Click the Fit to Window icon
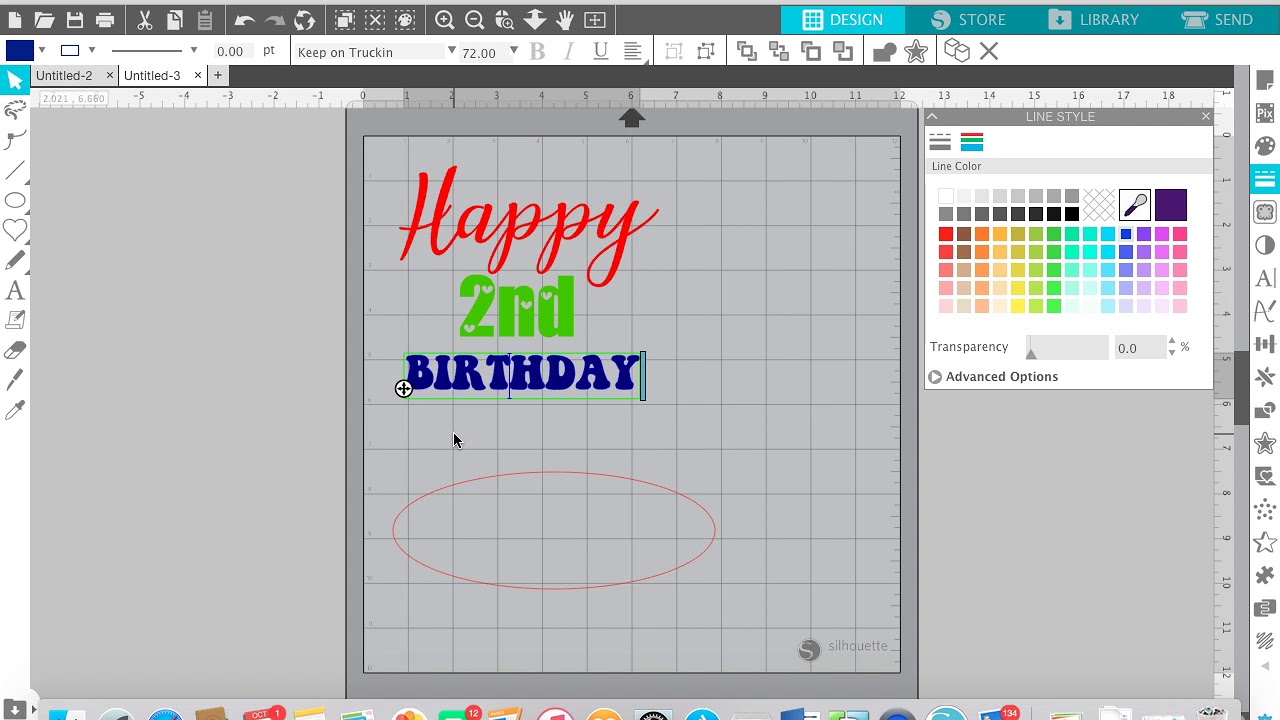Screen dimensions: 1280x720 [x=595, y=19]
